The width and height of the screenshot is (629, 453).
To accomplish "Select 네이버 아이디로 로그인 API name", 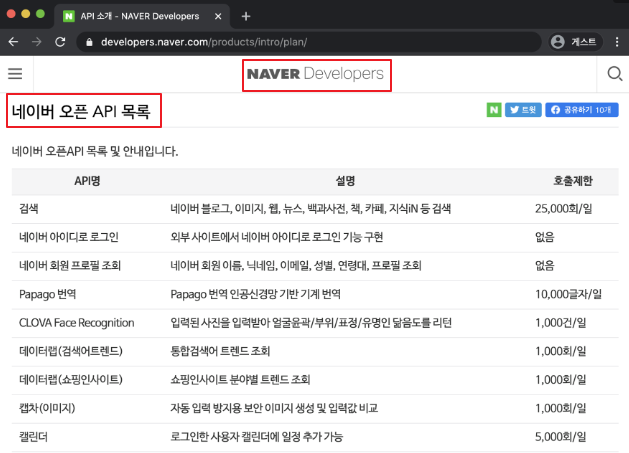I will click(69, 237).
